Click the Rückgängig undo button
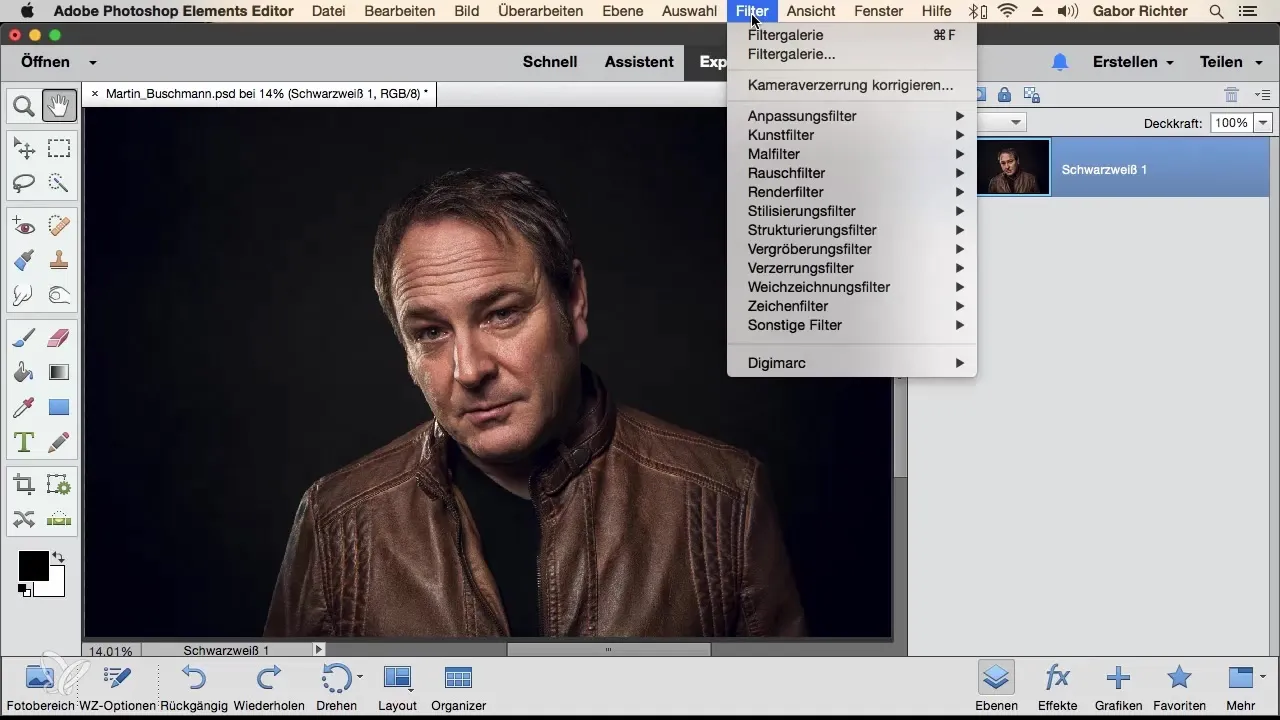The height and width of the screenshot is (720, 1280). (x=193, y=687)
